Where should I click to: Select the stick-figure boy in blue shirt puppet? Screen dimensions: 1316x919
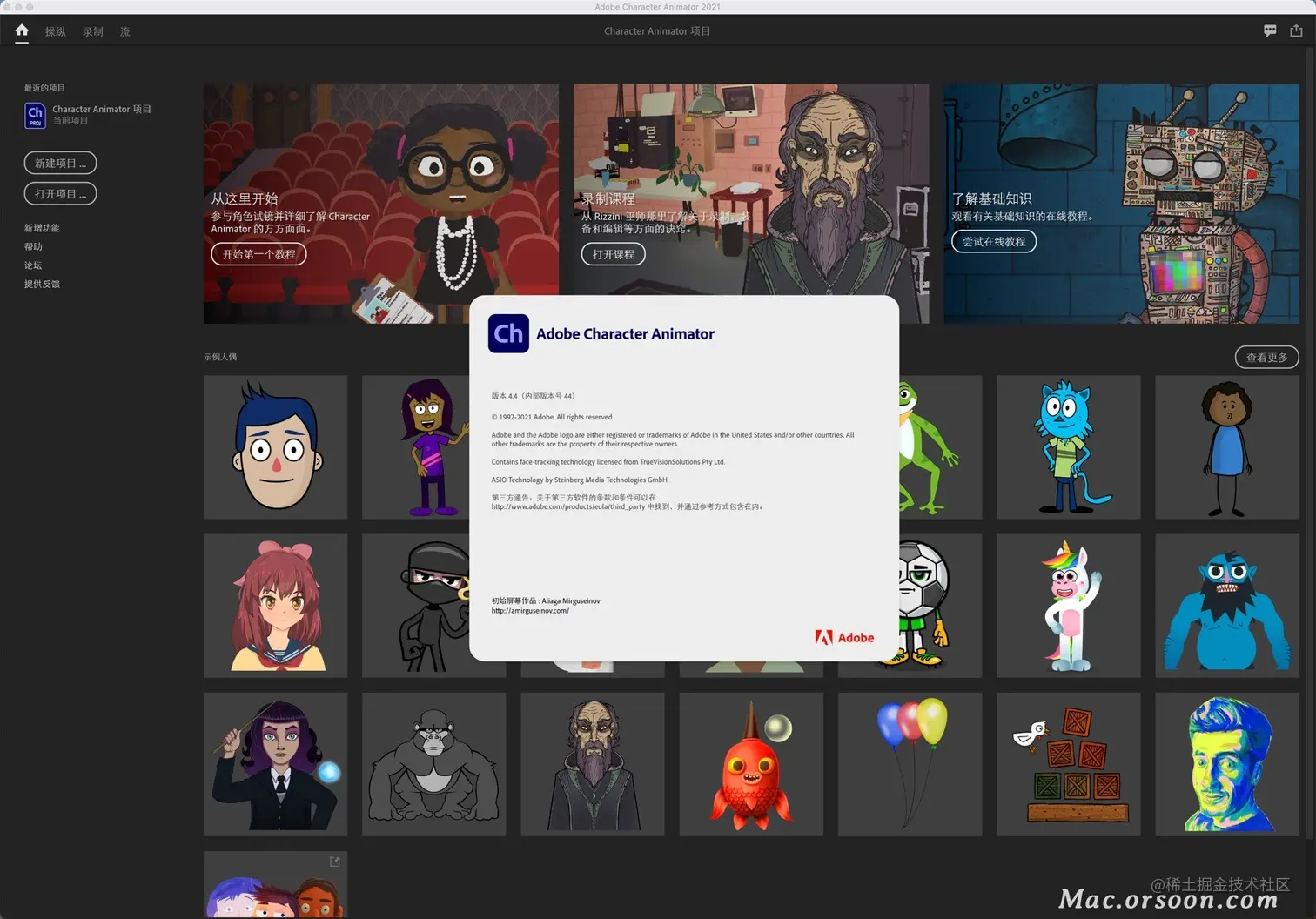pyautogui.click(x=1226, y=447)
